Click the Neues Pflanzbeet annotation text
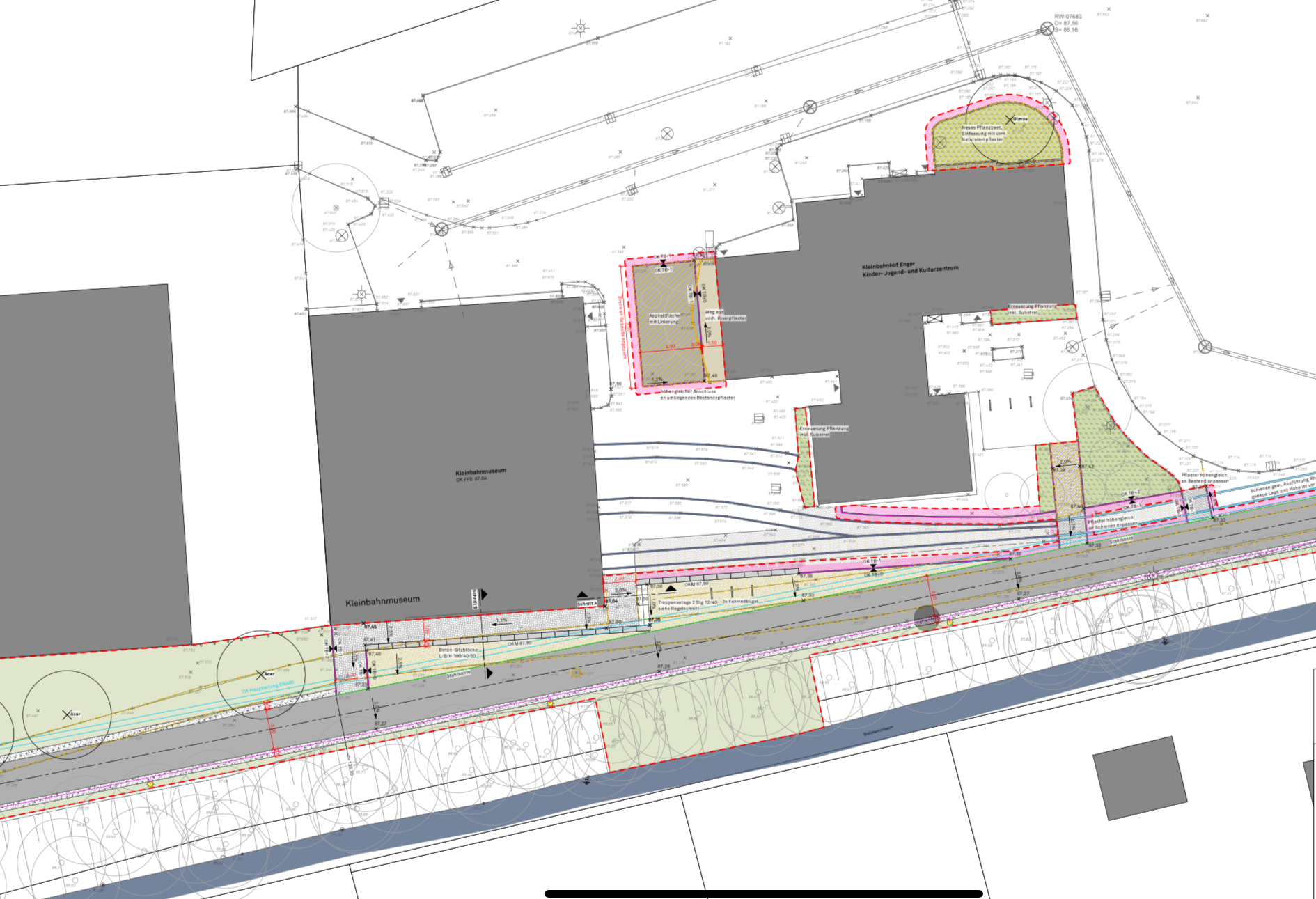 pyautogui.click(x=982, y=134)
